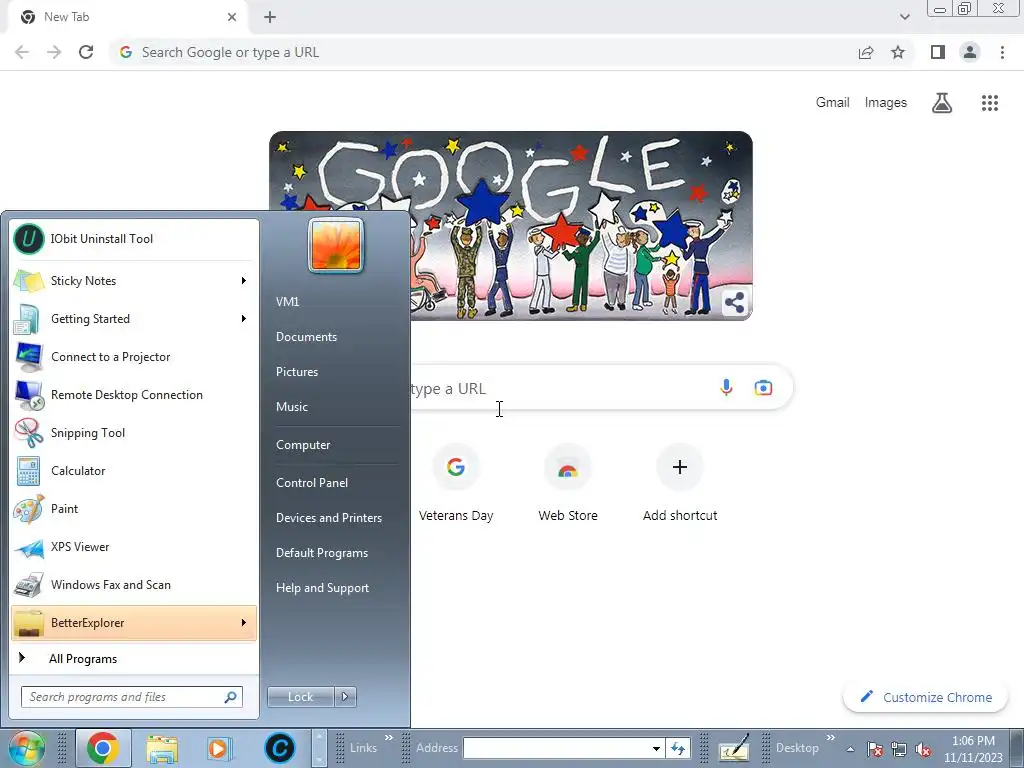Image resolution: width=1024 pixels, height=768 pixels.
Task: Open Pictures from Start menu
Action: (x=297, y=372)
